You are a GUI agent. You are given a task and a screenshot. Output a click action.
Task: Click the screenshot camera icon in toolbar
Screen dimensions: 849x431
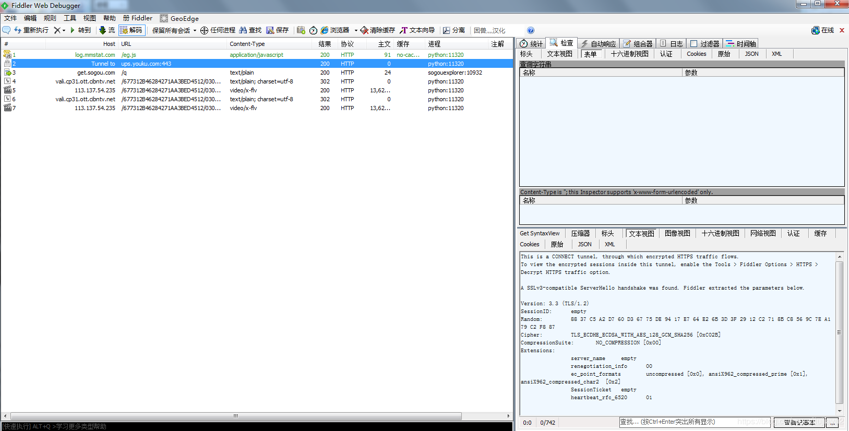301,30
